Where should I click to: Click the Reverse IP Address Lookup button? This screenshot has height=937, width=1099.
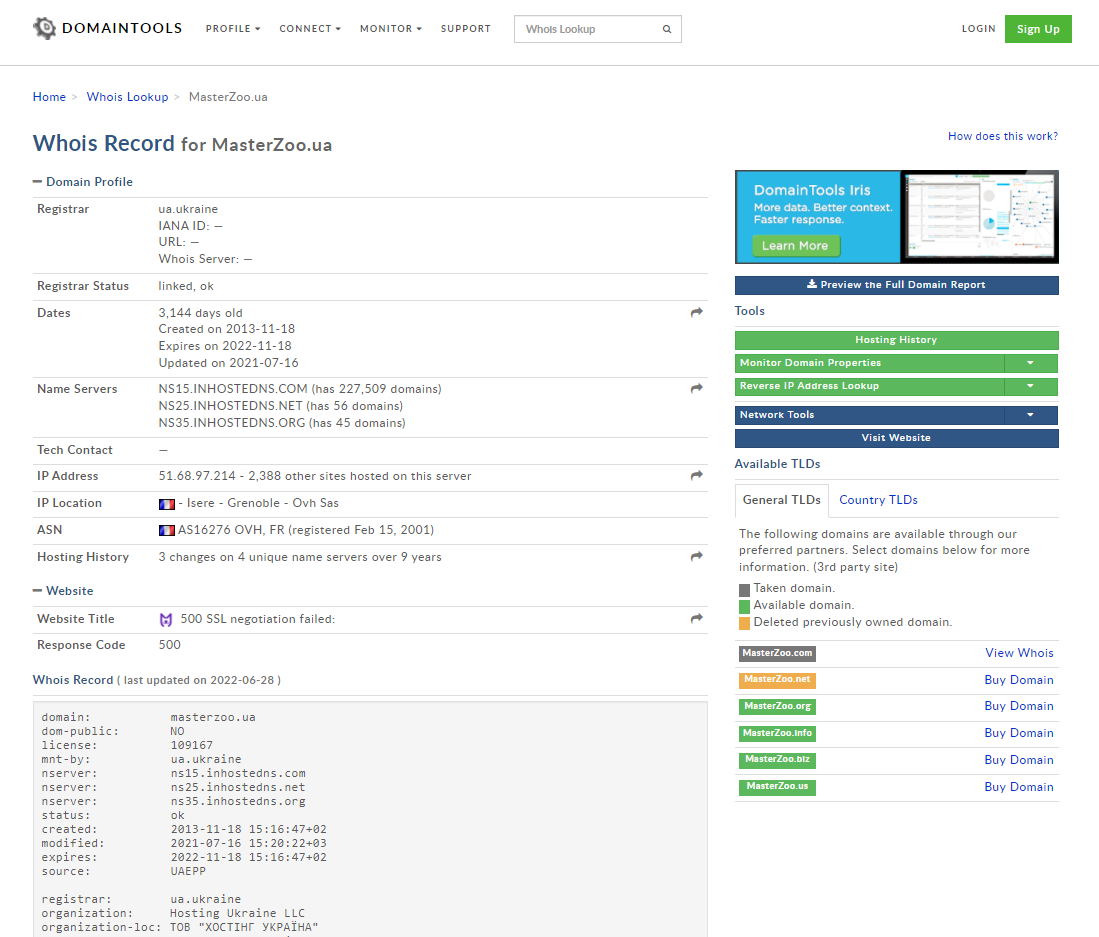[x=869, y=386]
